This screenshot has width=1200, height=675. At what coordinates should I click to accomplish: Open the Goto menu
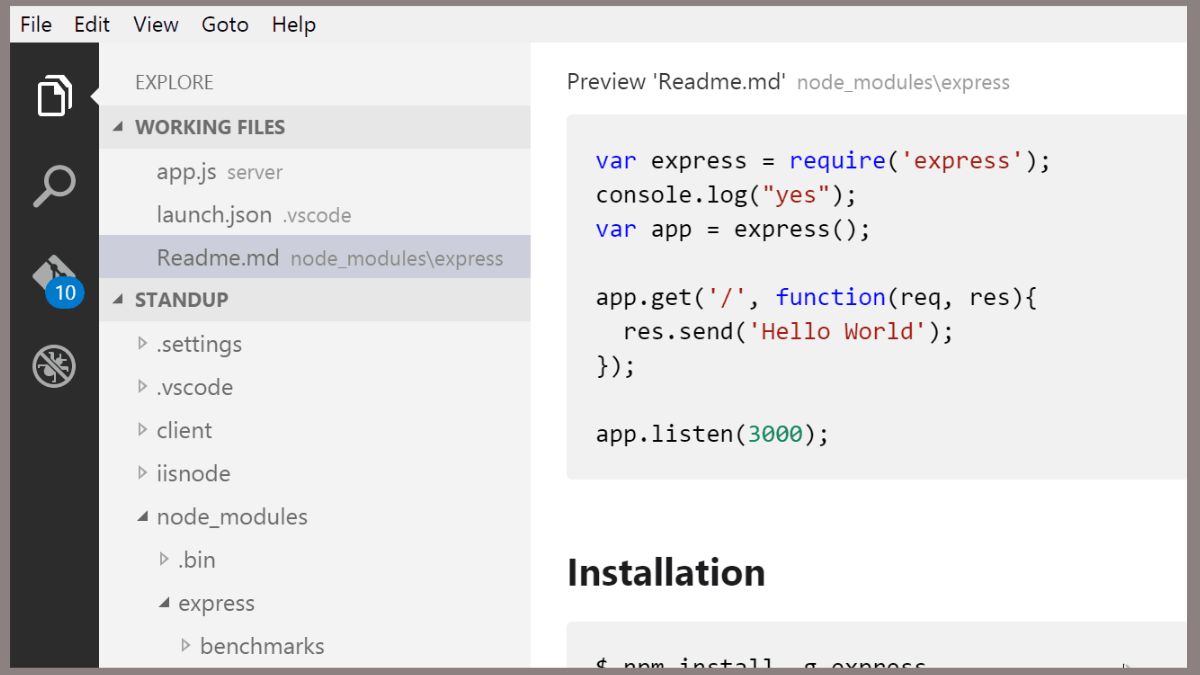[x=225, y=24]
